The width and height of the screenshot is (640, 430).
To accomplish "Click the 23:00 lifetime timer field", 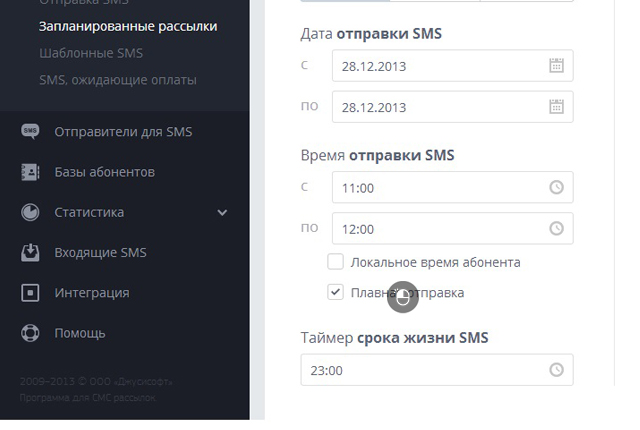I will [437, 370].
